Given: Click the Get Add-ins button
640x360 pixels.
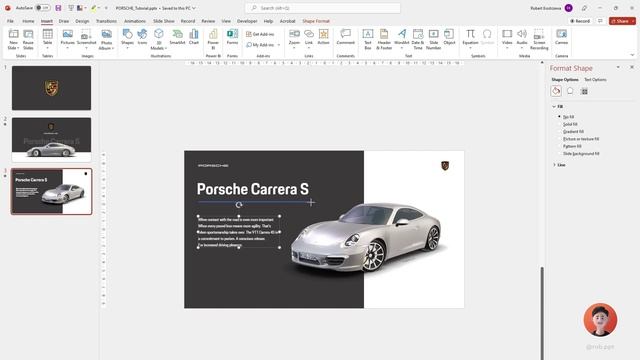Looking at the screenshot, I should [x=260, y=34].
